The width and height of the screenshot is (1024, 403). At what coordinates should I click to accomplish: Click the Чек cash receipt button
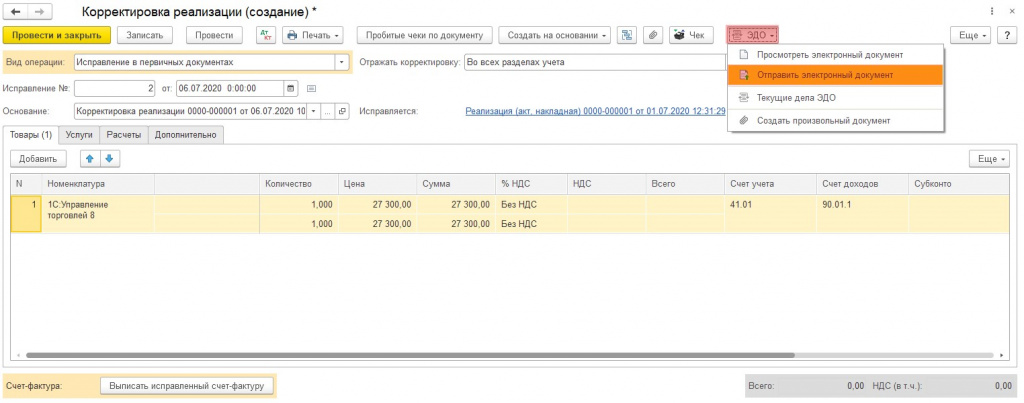pos(690,35)
